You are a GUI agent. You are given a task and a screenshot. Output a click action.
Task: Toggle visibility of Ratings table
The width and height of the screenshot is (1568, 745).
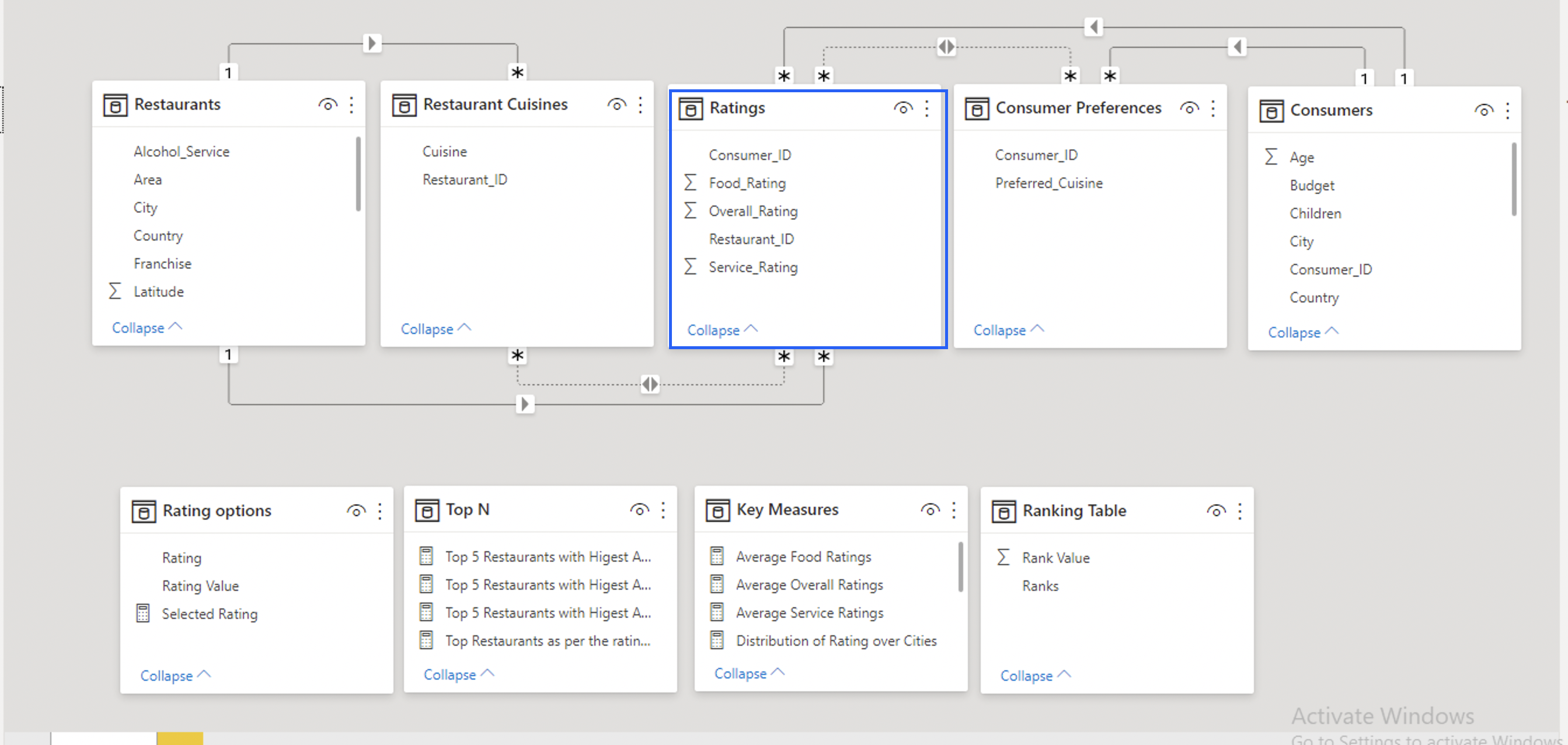click(903, 109)
